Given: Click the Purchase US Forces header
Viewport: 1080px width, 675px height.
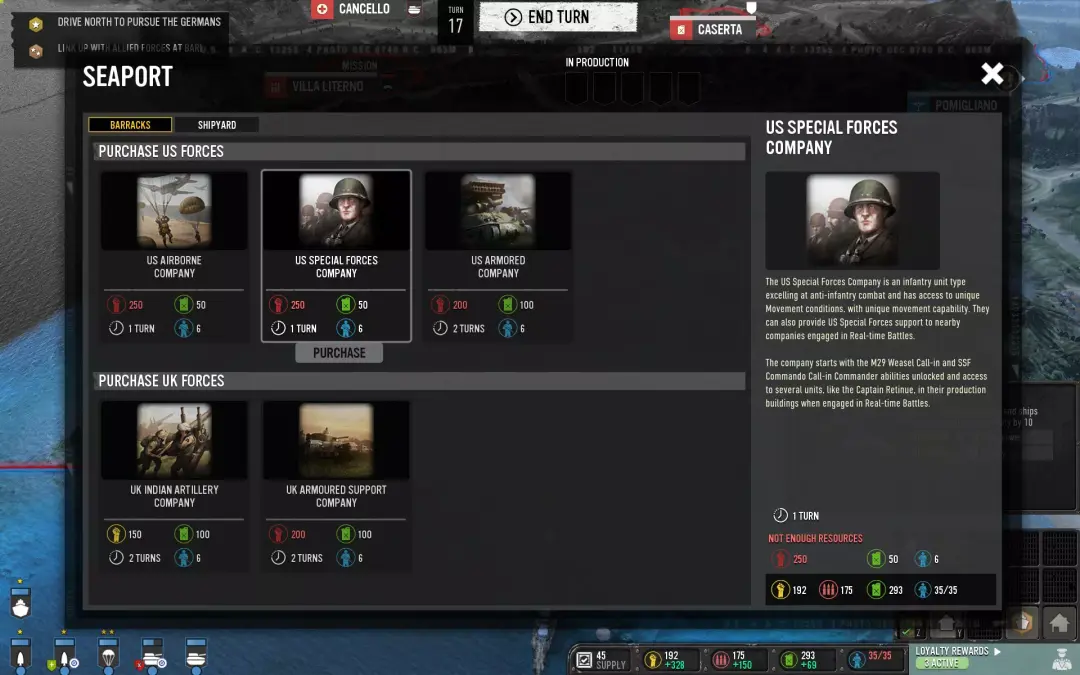Looking at the screenshot, I should [419, 152].
